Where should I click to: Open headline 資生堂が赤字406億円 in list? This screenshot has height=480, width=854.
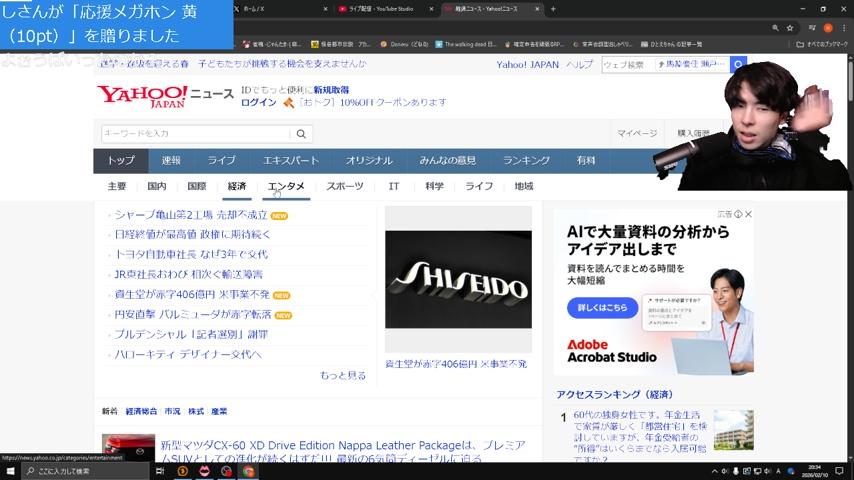[x=192, y=295]
